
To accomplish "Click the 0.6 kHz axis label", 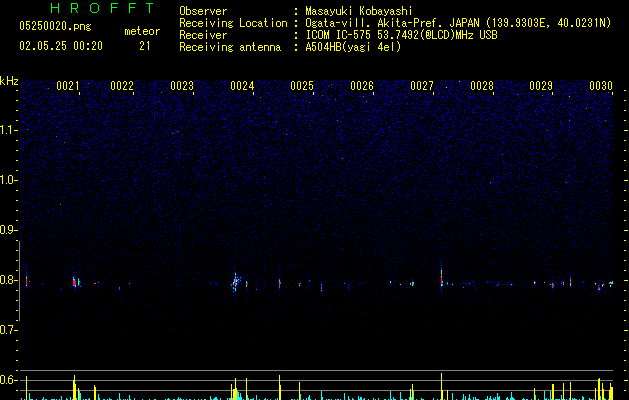I will (9, 380).
